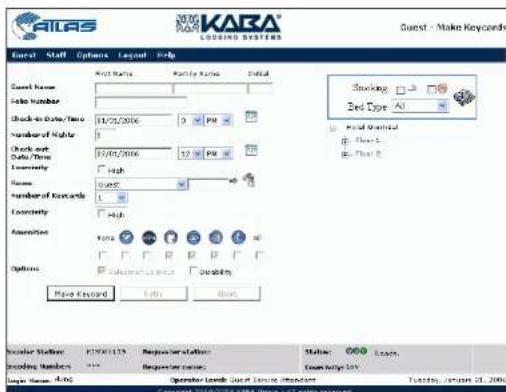Click the check-out date field
506x392 pixels.
click(134, 154)
